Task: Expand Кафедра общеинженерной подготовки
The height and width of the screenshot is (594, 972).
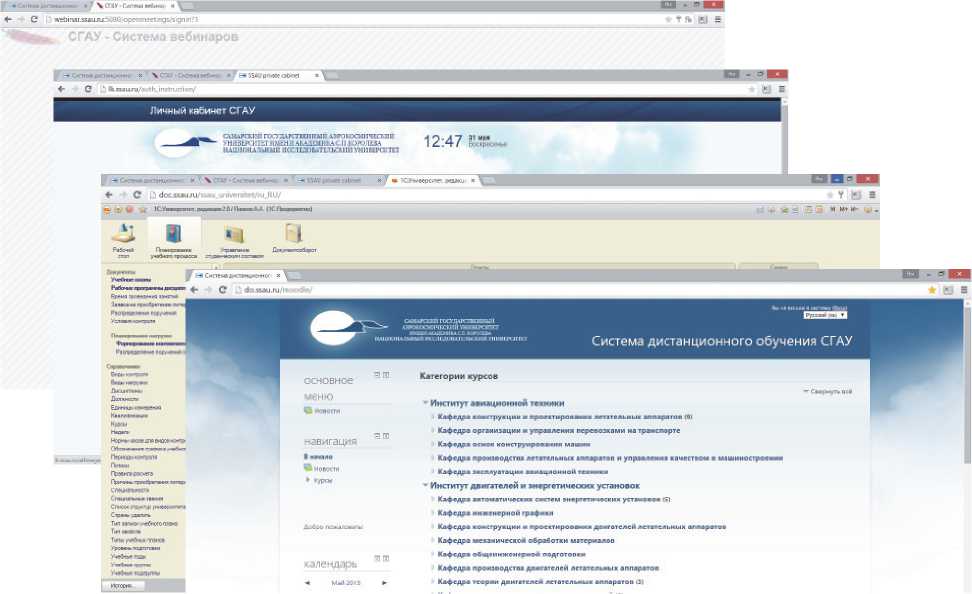Action: [433, 554]
